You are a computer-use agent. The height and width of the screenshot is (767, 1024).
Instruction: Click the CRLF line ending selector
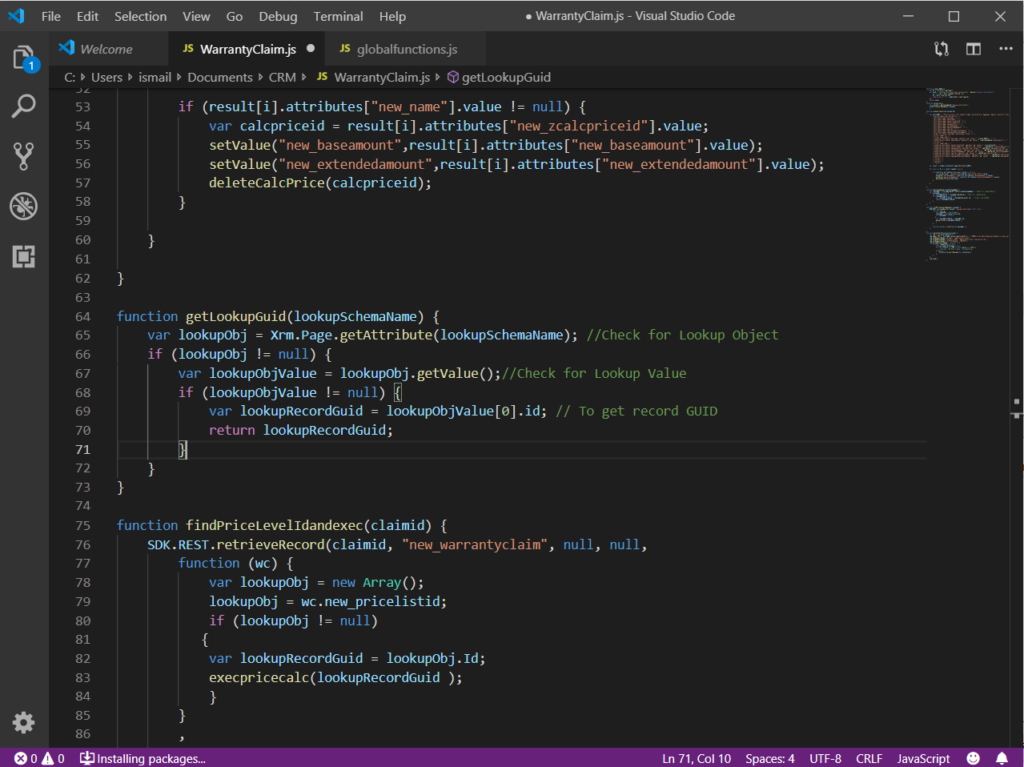pyautogui.click(x=869, y=758)
